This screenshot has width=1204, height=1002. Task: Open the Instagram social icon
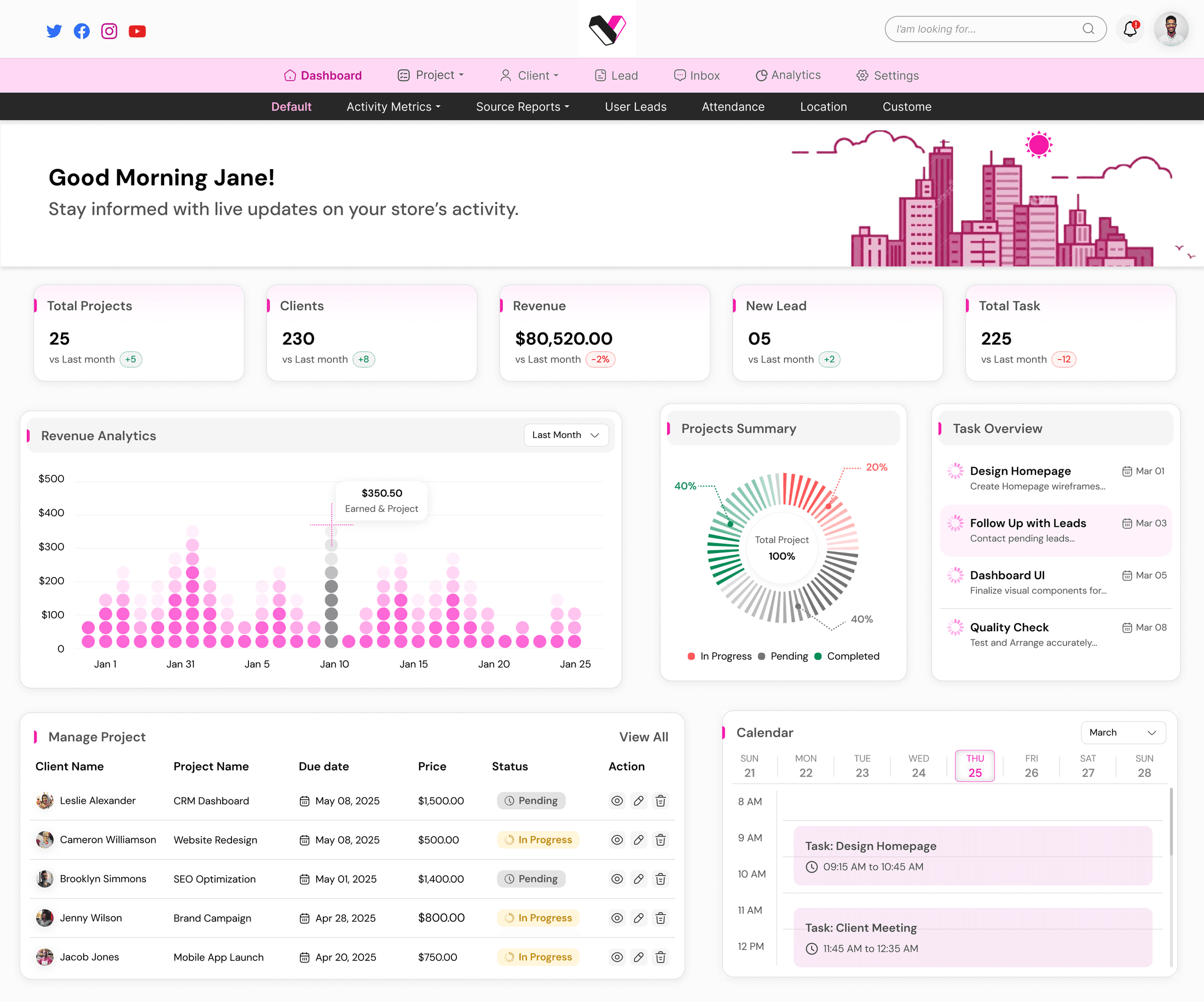pyautogui.click(x=109, y=31)
